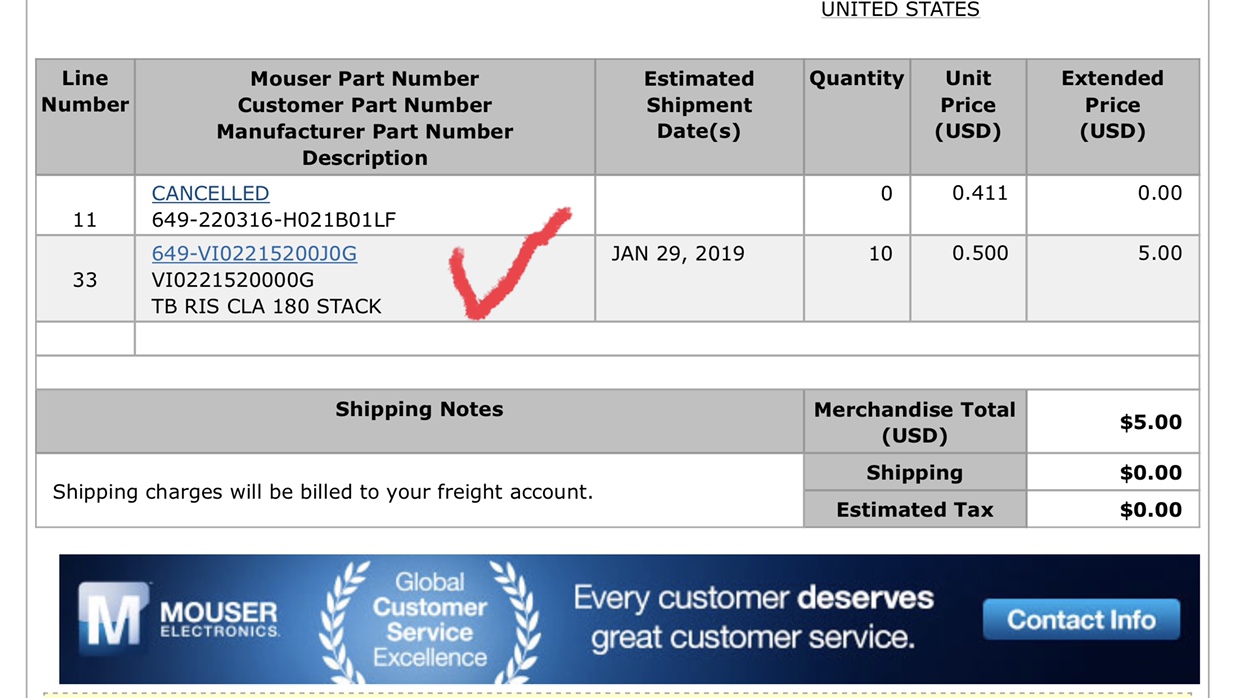Click the 'Every customer deserves' banner text
This screenshot has height=698, width=1242.
click(753, 598)
